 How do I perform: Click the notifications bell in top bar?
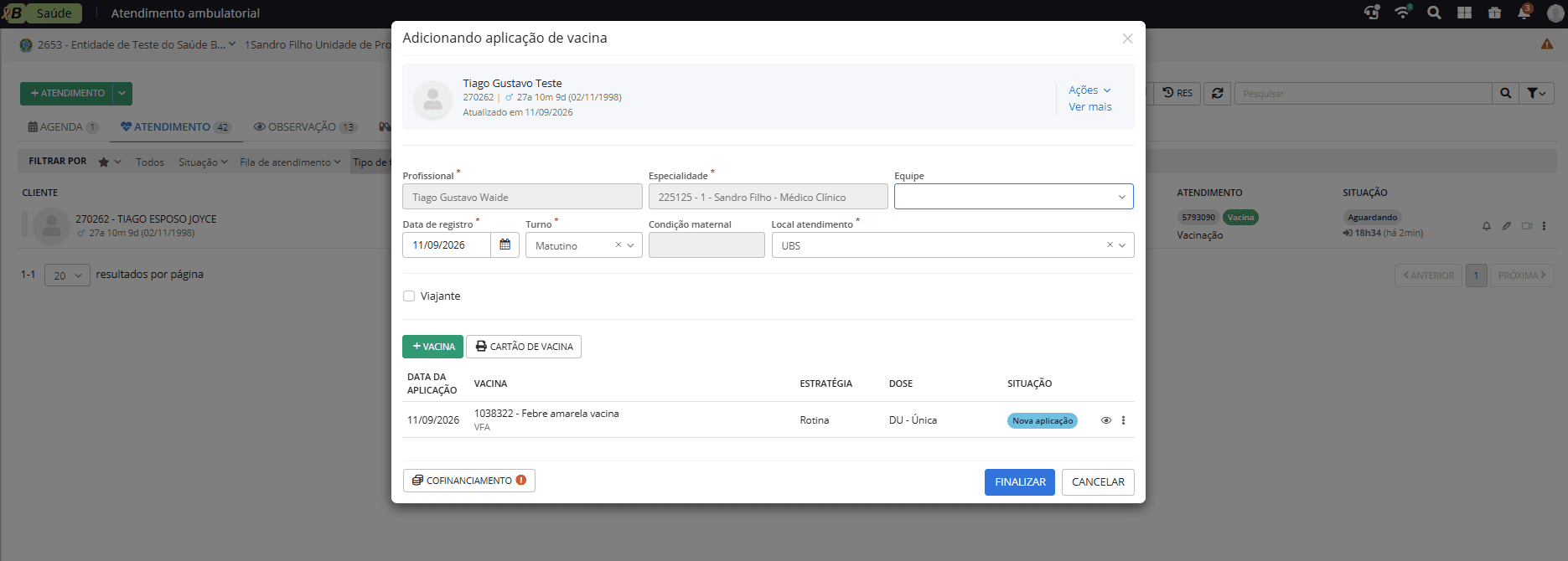point(1524,13)
